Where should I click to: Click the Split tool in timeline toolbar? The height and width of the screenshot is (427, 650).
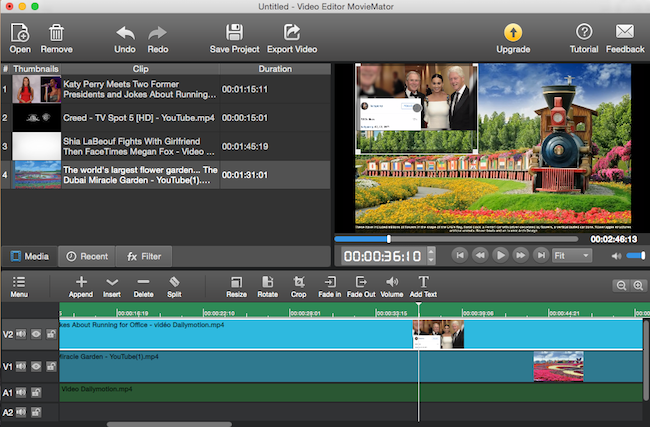(x=174, y=287)
